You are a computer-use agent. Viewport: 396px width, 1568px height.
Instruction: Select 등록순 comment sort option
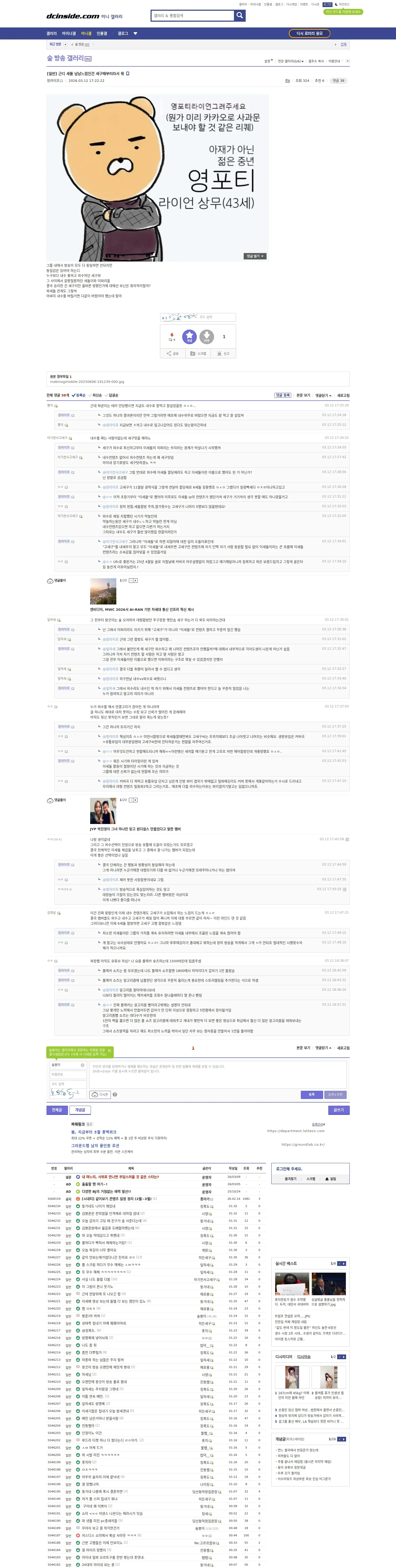tap(79, 395)
